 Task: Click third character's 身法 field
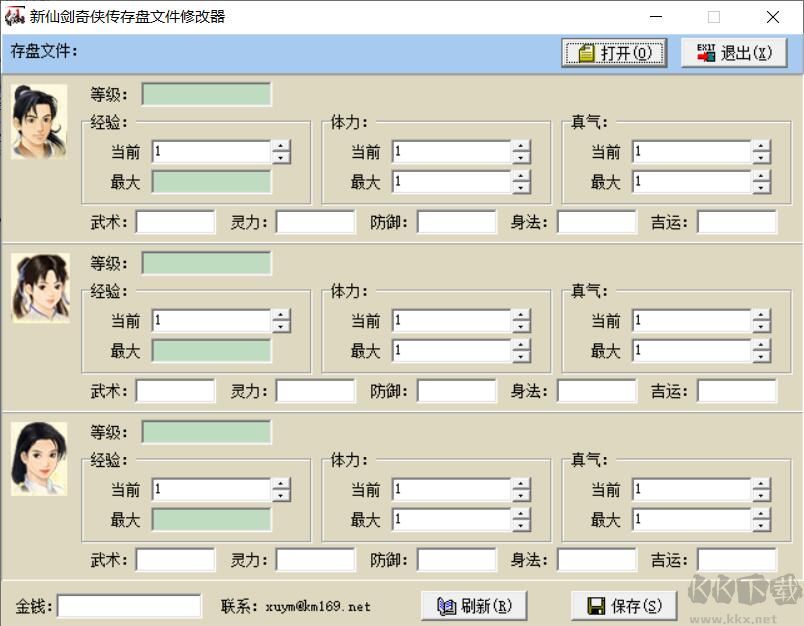click(x=597, y=559)
